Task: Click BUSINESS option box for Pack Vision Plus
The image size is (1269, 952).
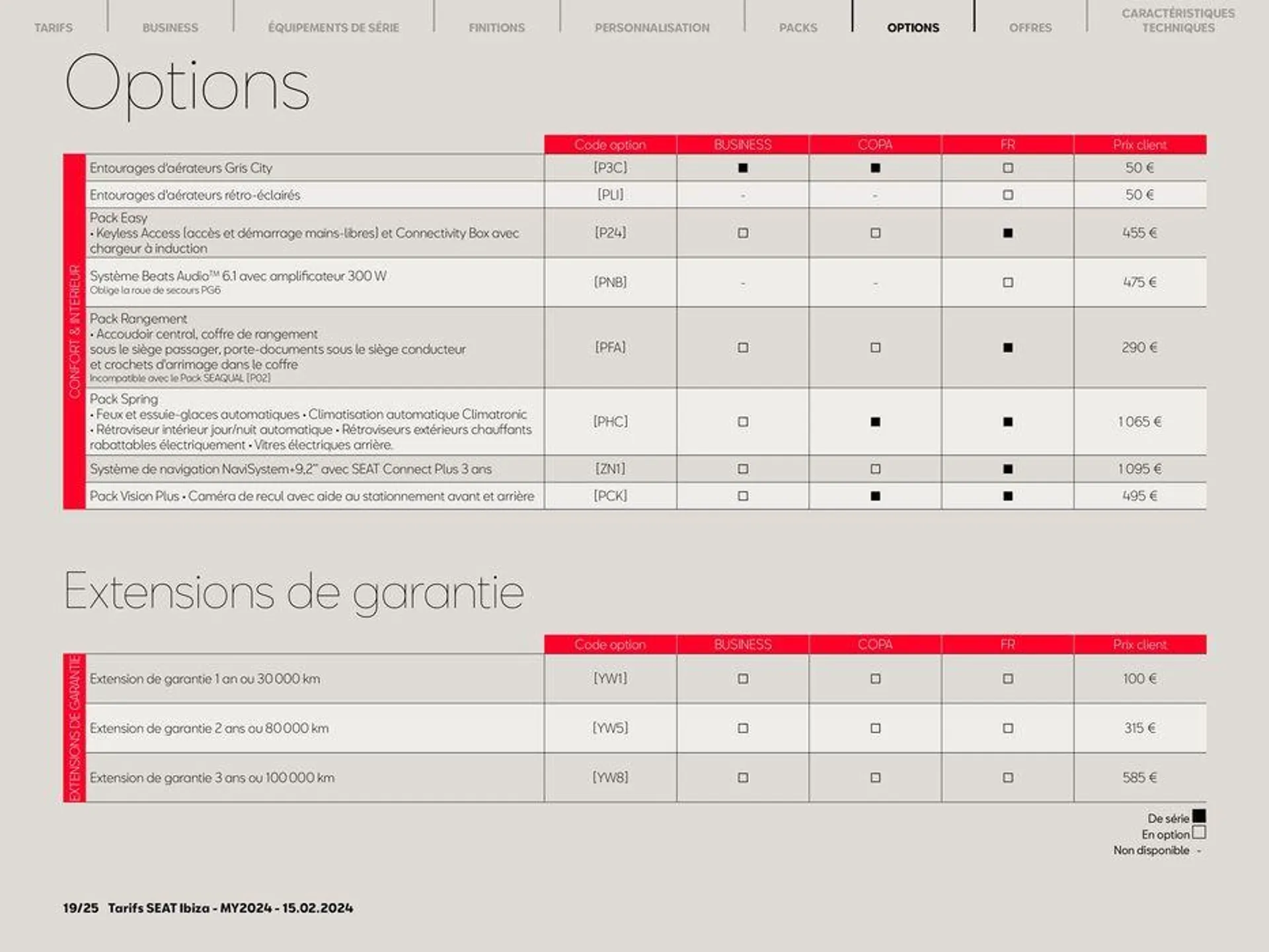Action: (743, 496)
